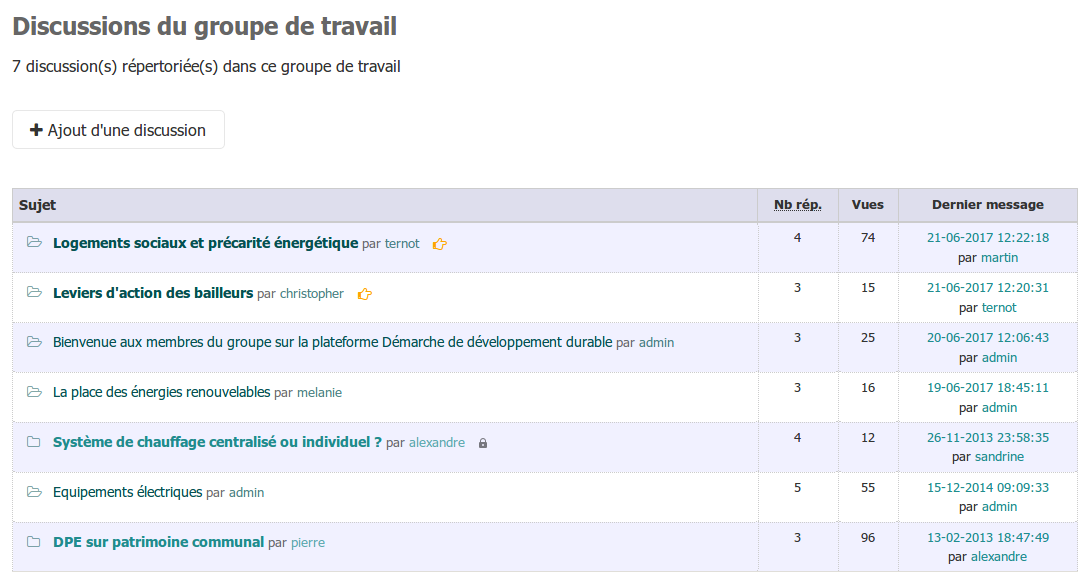Viewport: 1089px width, 580px height.
Task: Click admin last poster in énergies renouvelables row
Action: point(999,408)
